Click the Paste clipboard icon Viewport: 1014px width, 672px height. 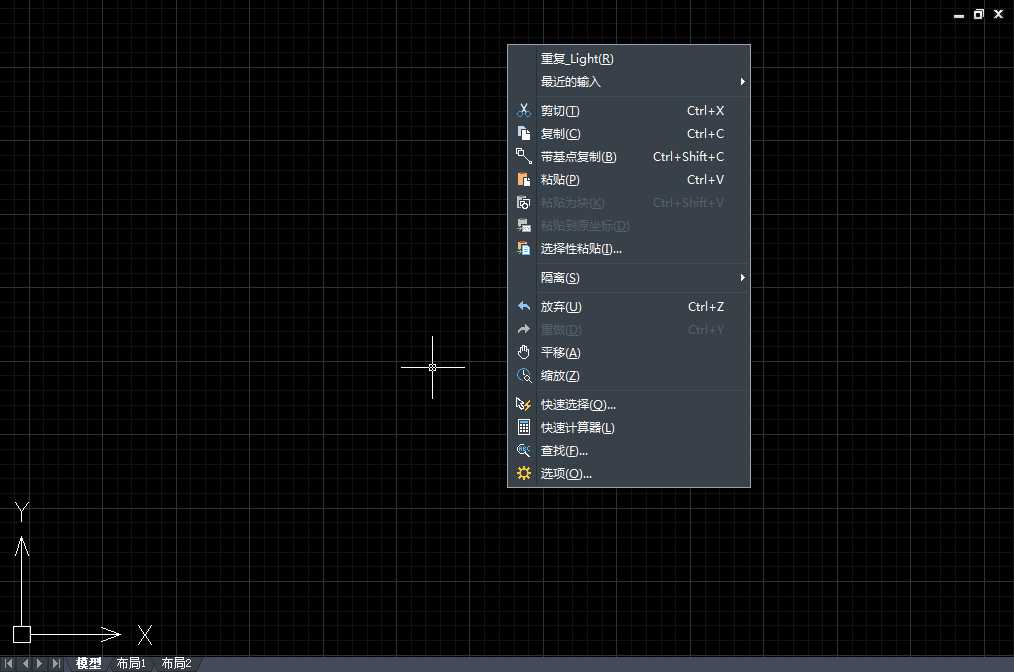tap(523, 180)
